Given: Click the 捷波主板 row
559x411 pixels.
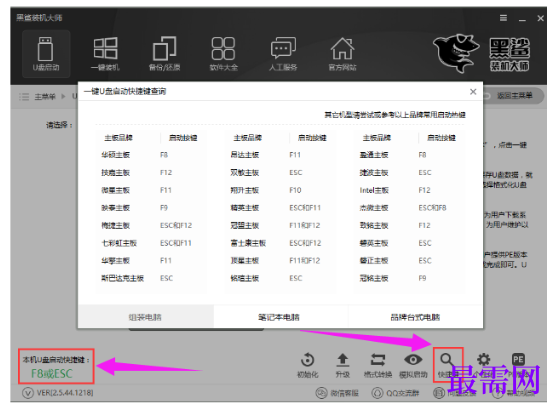Looking at the screenshot, I should tap(409, 173).
